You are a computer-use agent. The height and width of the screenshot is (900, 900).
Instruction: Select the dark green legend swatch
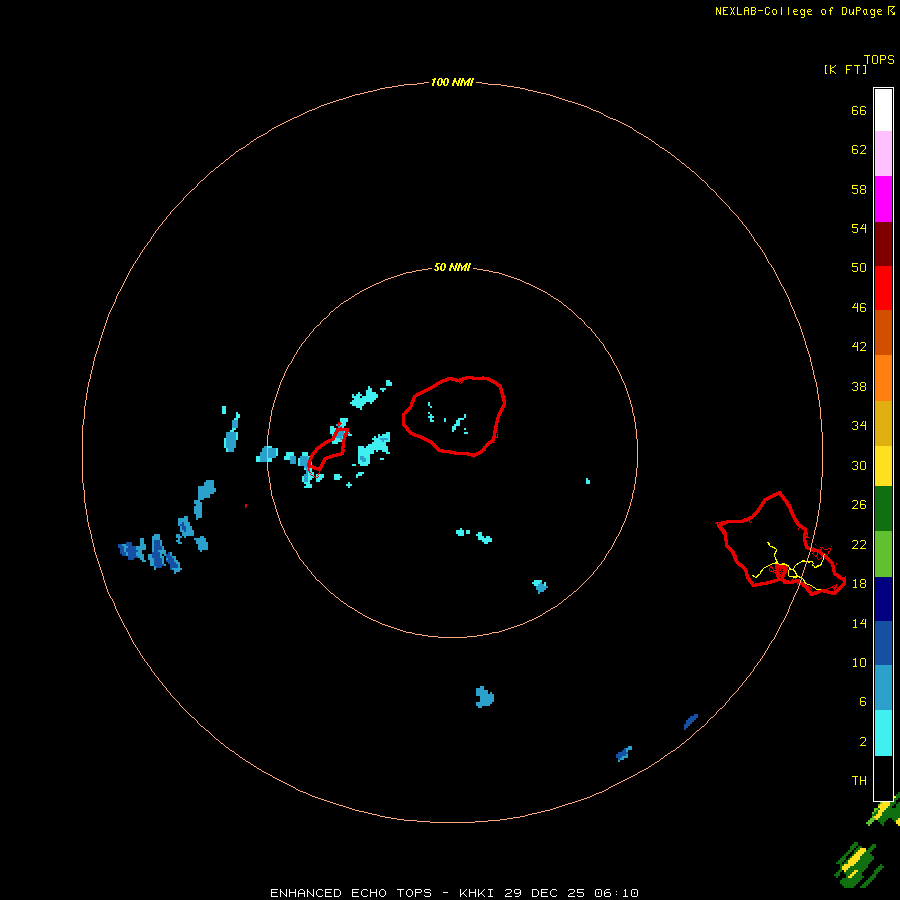pyautogui.click(x=883, y=509)
